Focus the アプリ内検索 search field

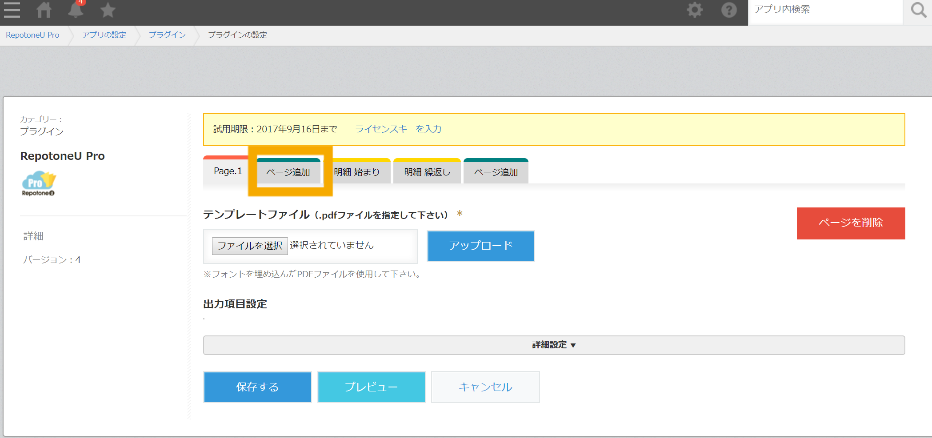click(825, 11)
